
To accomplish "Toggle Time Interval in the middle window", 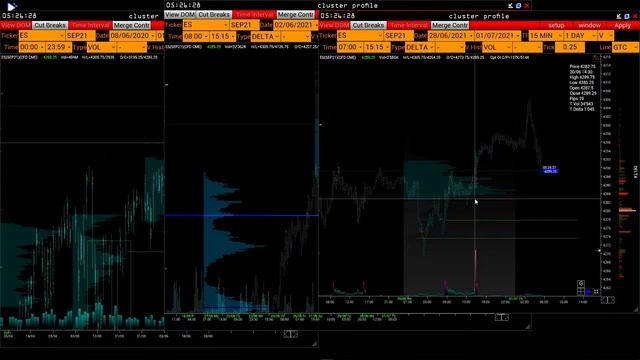I will click(x=254, y=14).
